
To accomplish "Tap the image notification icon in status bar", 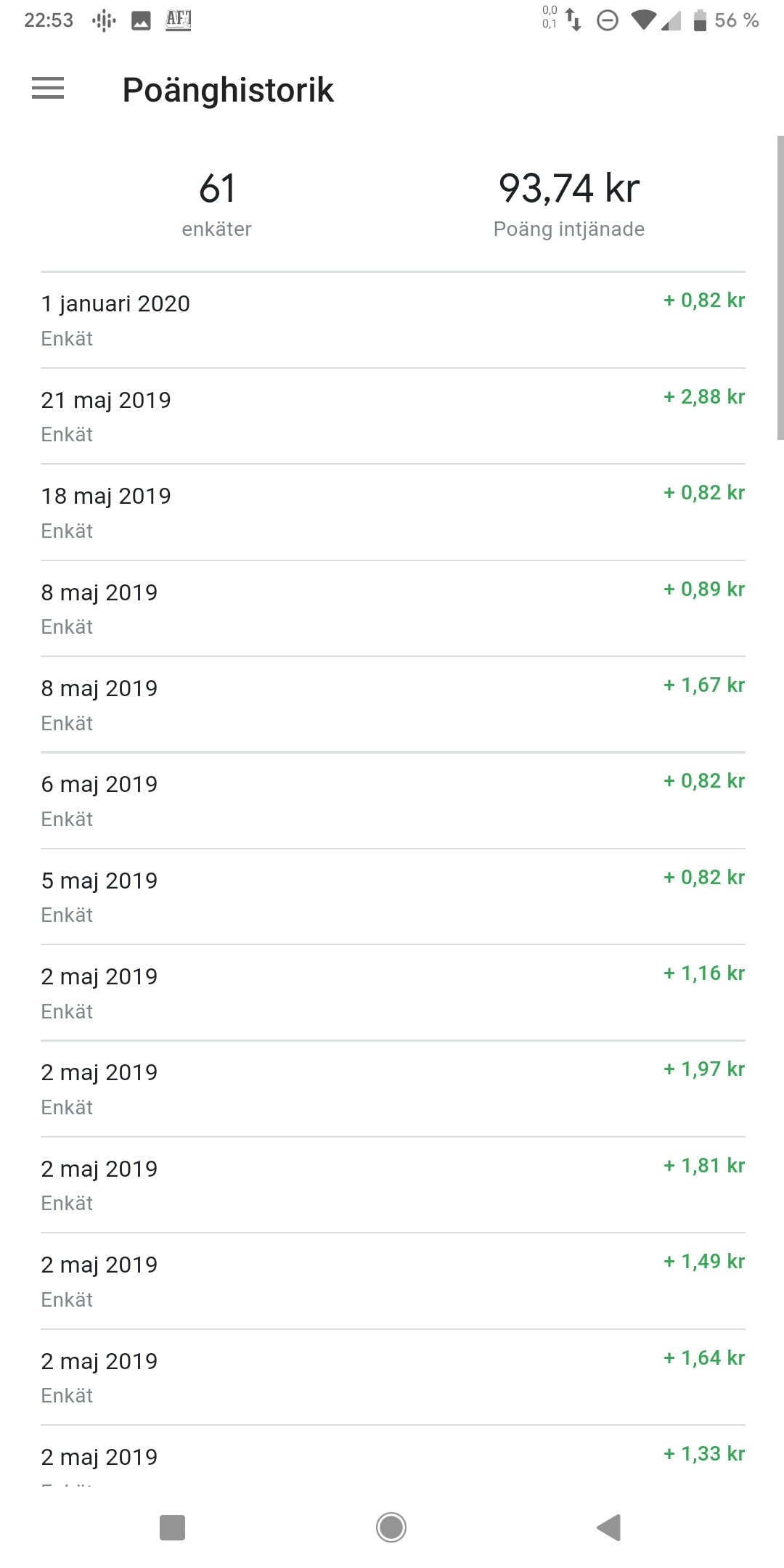I will click(141, 21).
